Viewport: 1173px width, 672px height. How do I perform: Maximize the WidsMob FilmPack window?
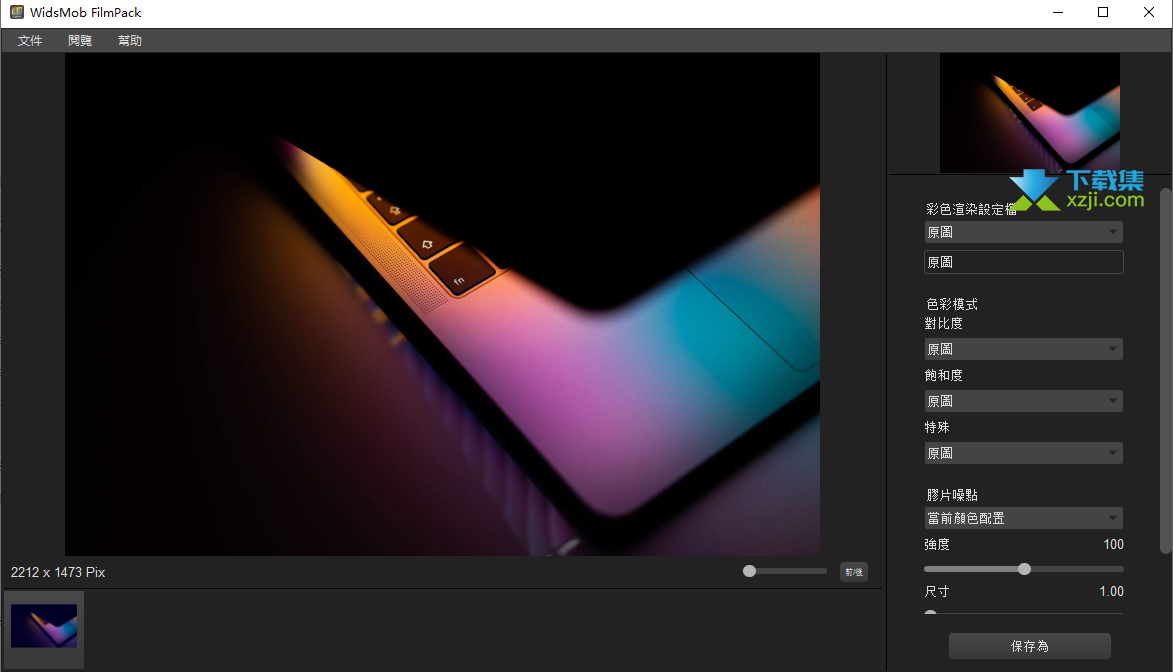(1103, 12)
